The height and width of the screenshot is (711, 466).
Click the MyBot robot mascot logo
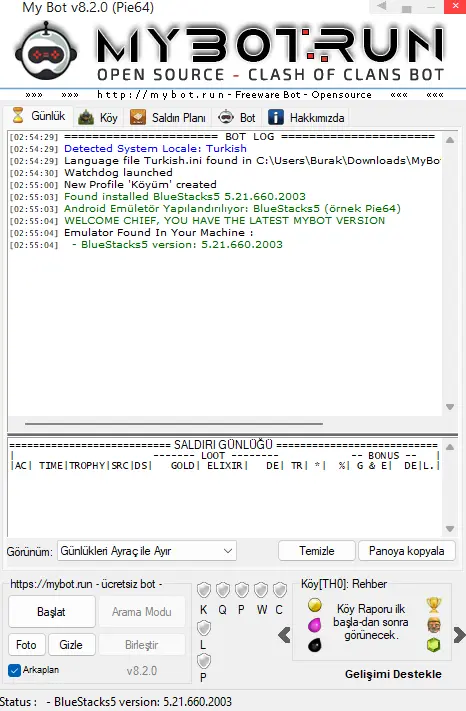(45, 51)
